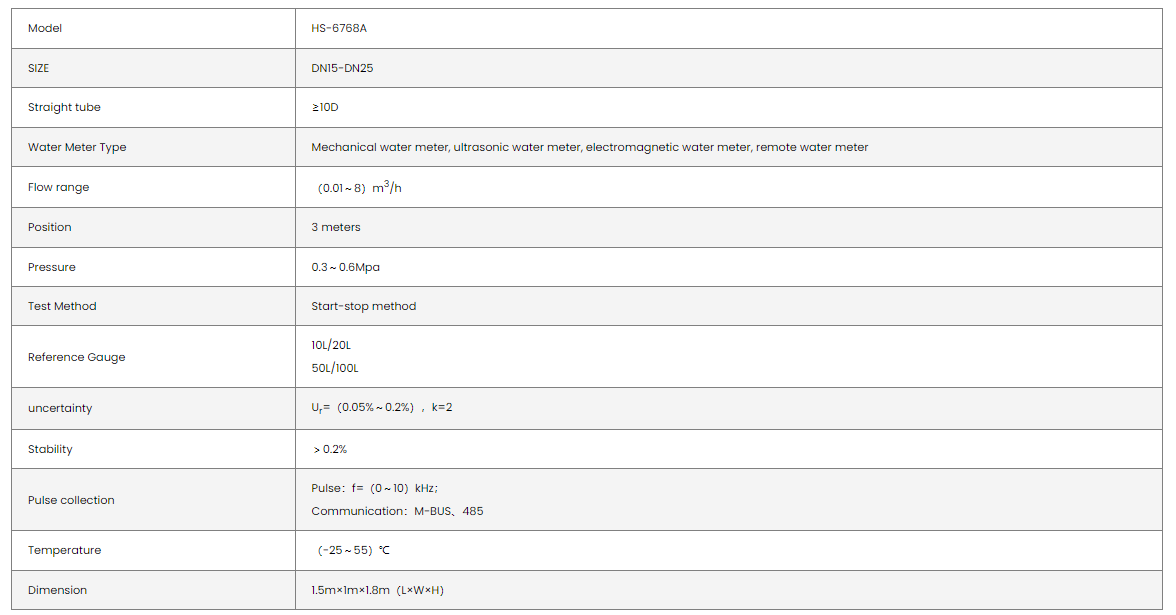This screenshot has width=1176, height=615.
Task: Select the uncertainty value with k=2
Action: (x=381, y=408)
